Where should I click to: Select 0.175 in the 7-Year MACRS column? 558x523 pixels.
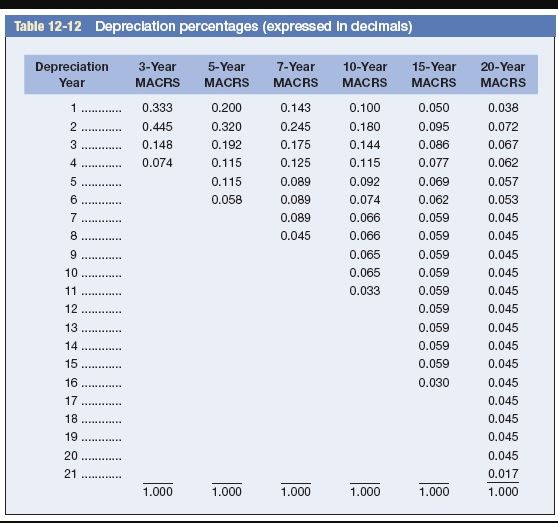click(295, 145)
